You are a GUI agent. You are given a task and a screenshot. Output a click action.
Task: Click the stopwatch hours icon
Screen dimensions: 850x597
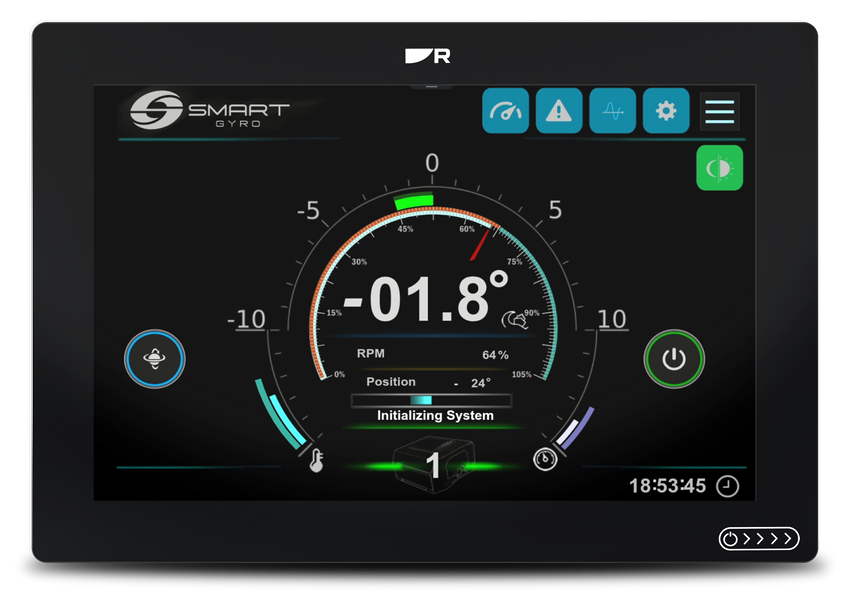[x=544, y=459]
